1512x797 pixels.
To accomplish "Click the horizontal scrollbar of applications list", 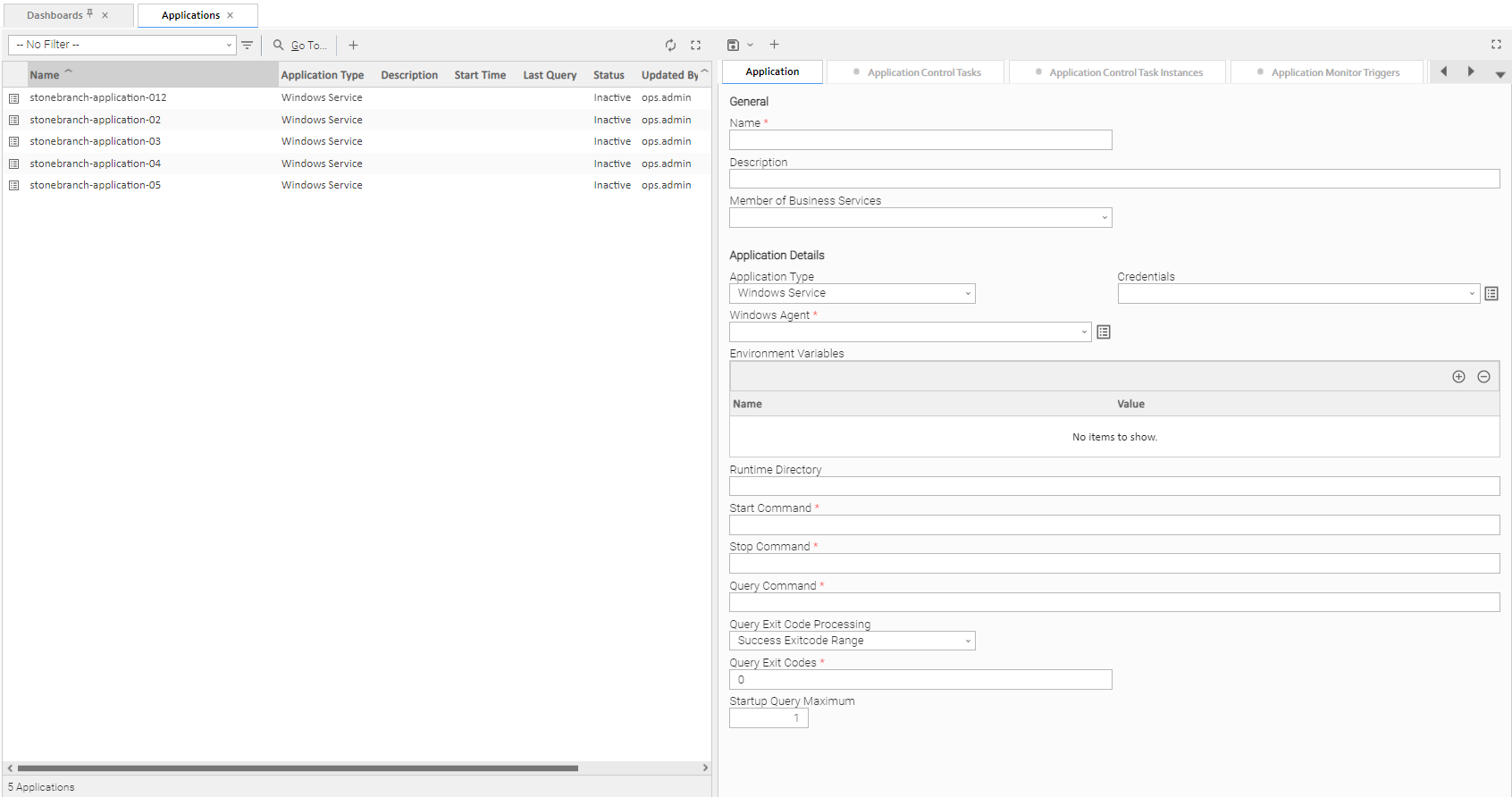I will [298, 768].
